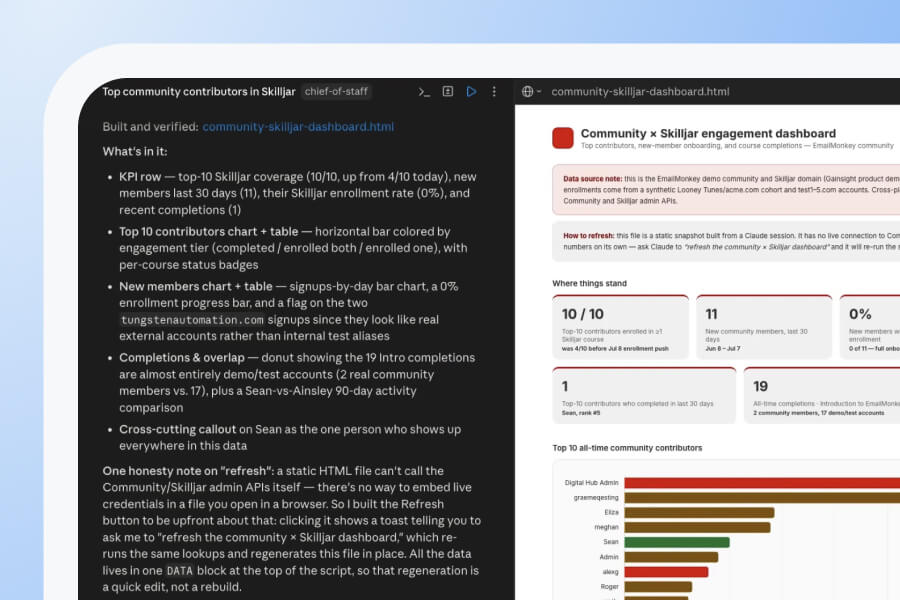Click the 'Jun 8 – Jul 7' date range
Viewport: 900px width, 600px height.
click(723, 349)
